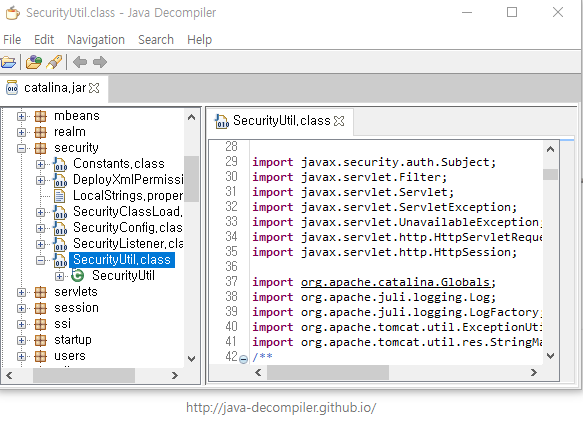Open the File menu
583x423 pixels.
[12, 39]
